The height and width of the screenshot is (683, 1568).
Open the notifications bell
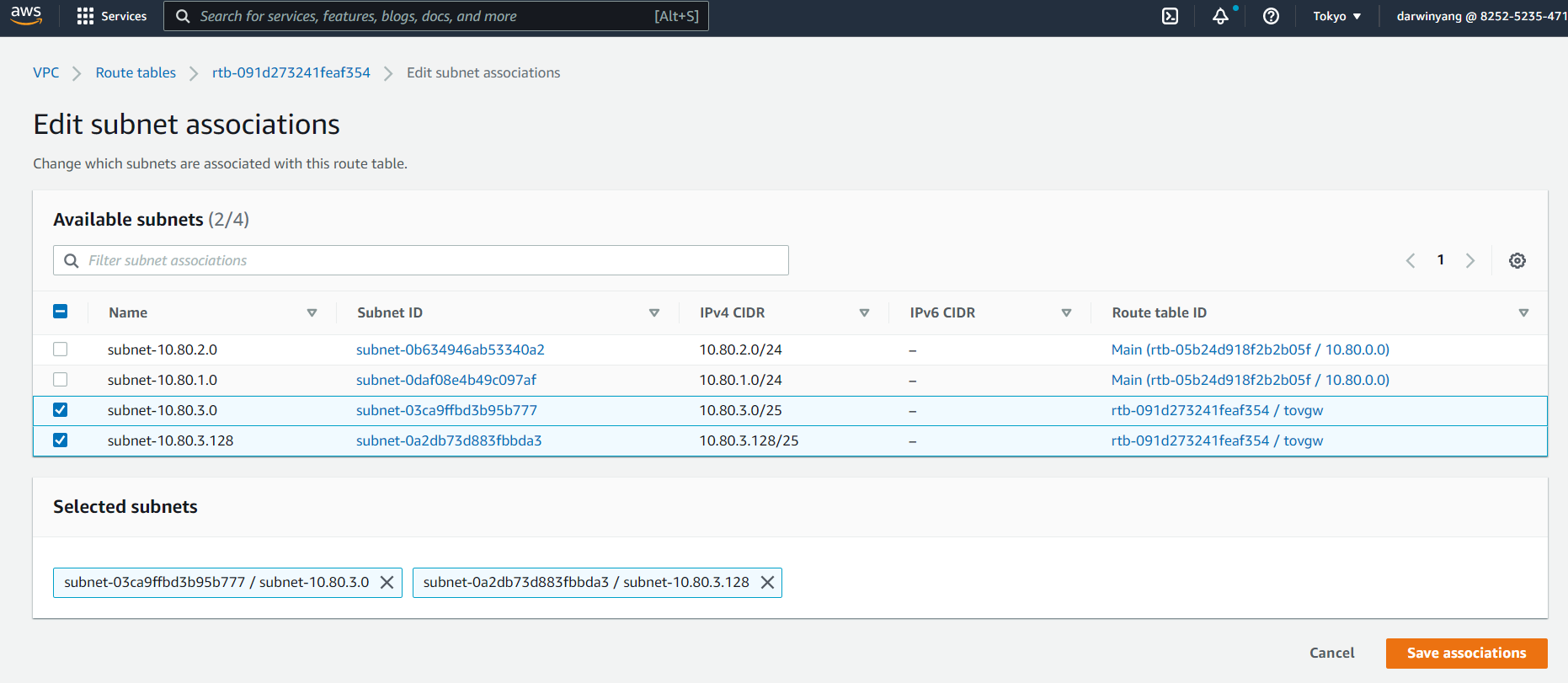click(1220, 16)
